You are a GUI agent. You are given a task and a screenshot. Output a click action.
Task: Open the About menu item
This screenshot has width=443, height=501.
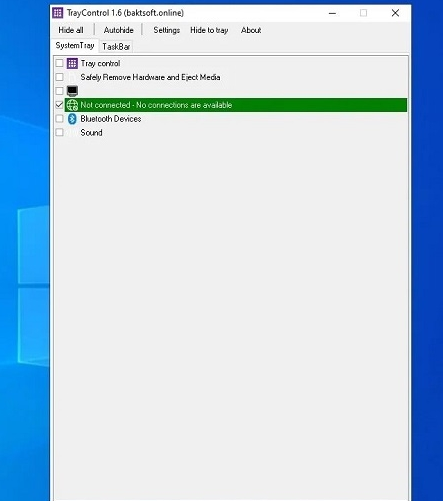(251, 30)
